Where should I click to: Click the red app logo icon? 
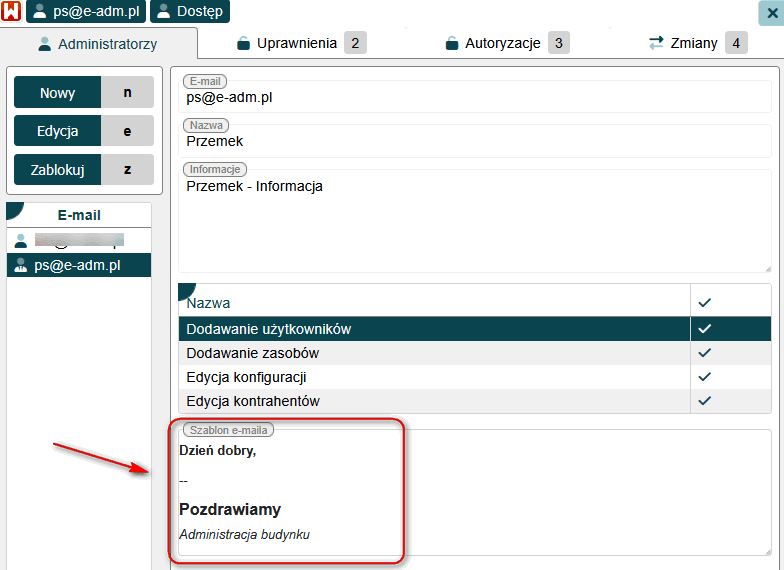point(11,12)
